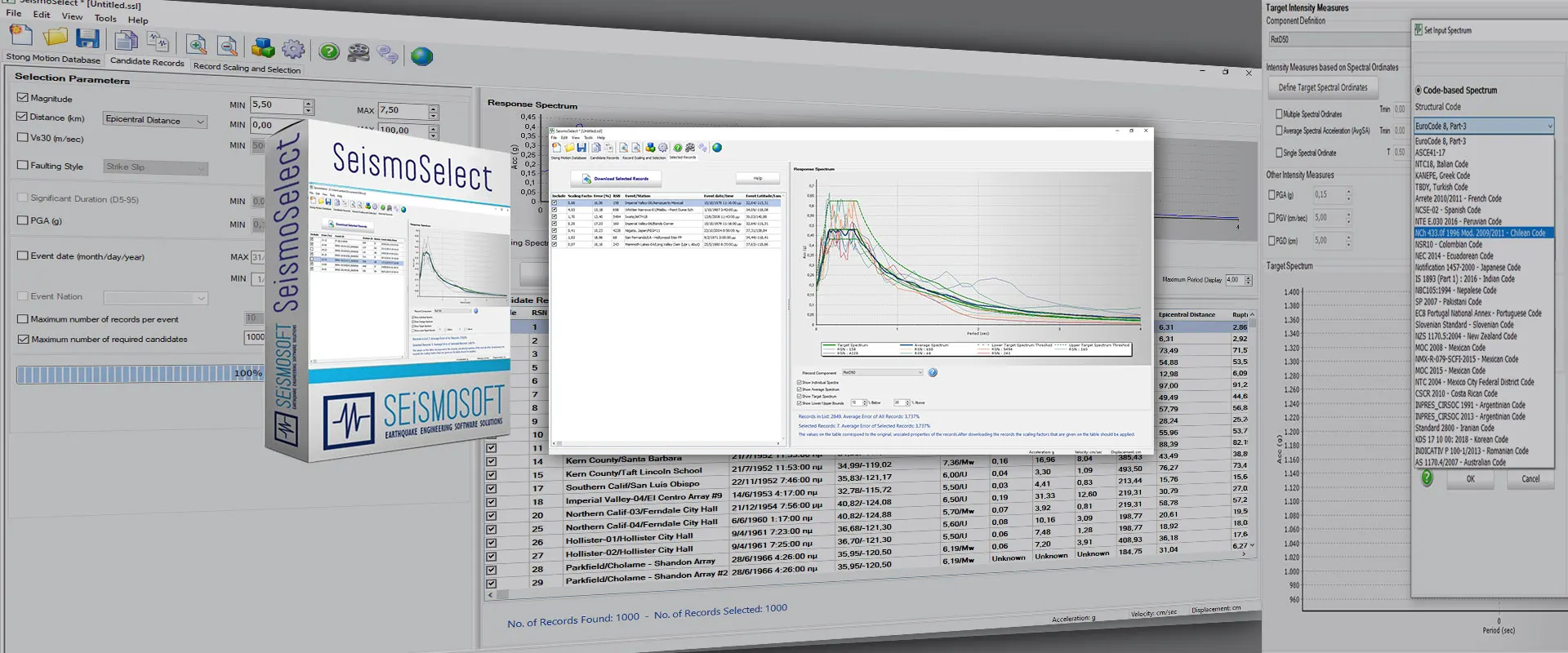This screenshot has height=653, width=1568.
Task: Click the green help icon in Selected Records window toolbar
Action: coord(678,148)
